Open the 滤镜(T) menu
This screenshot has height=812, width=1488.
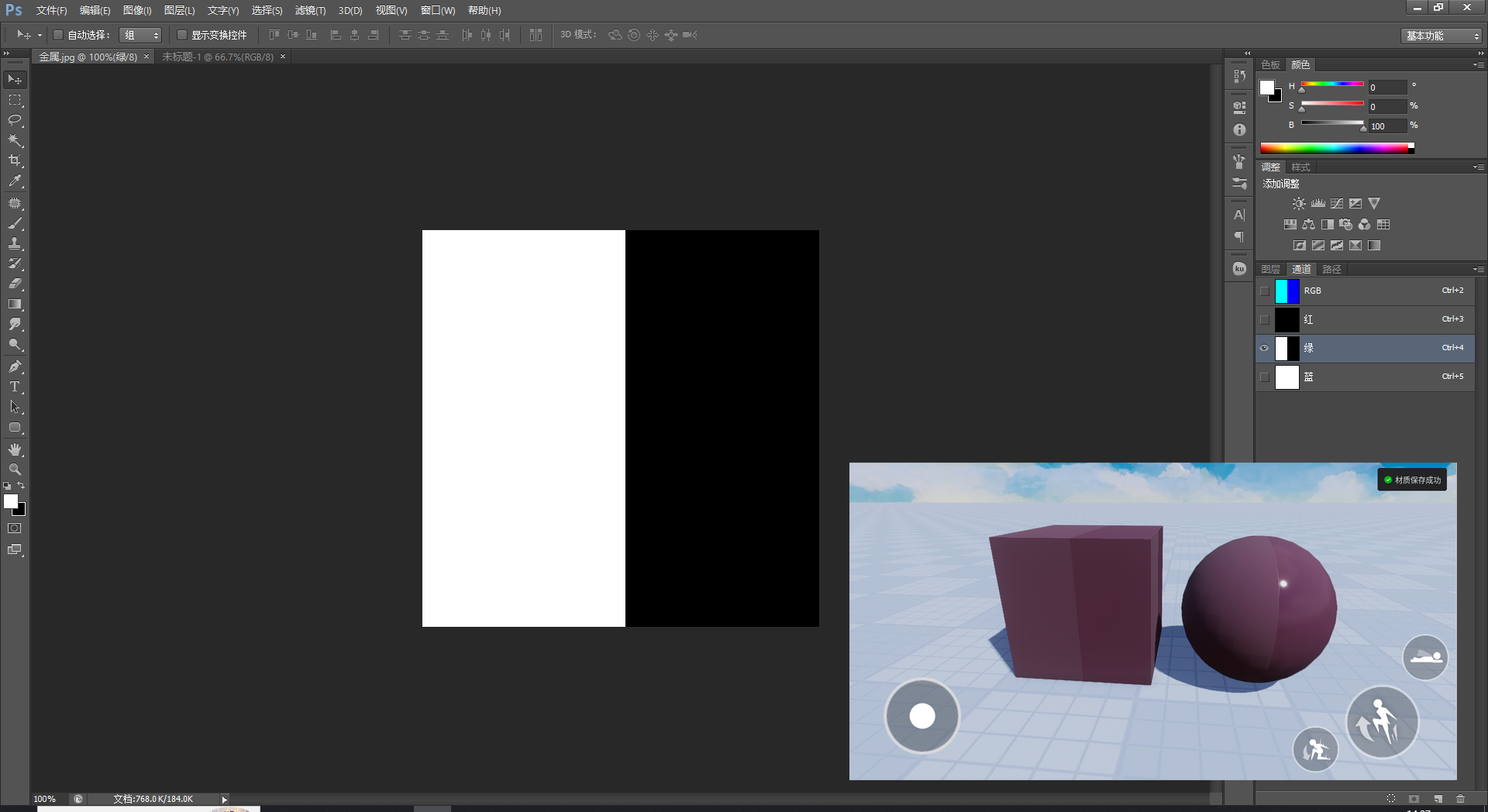pos(310,11)
